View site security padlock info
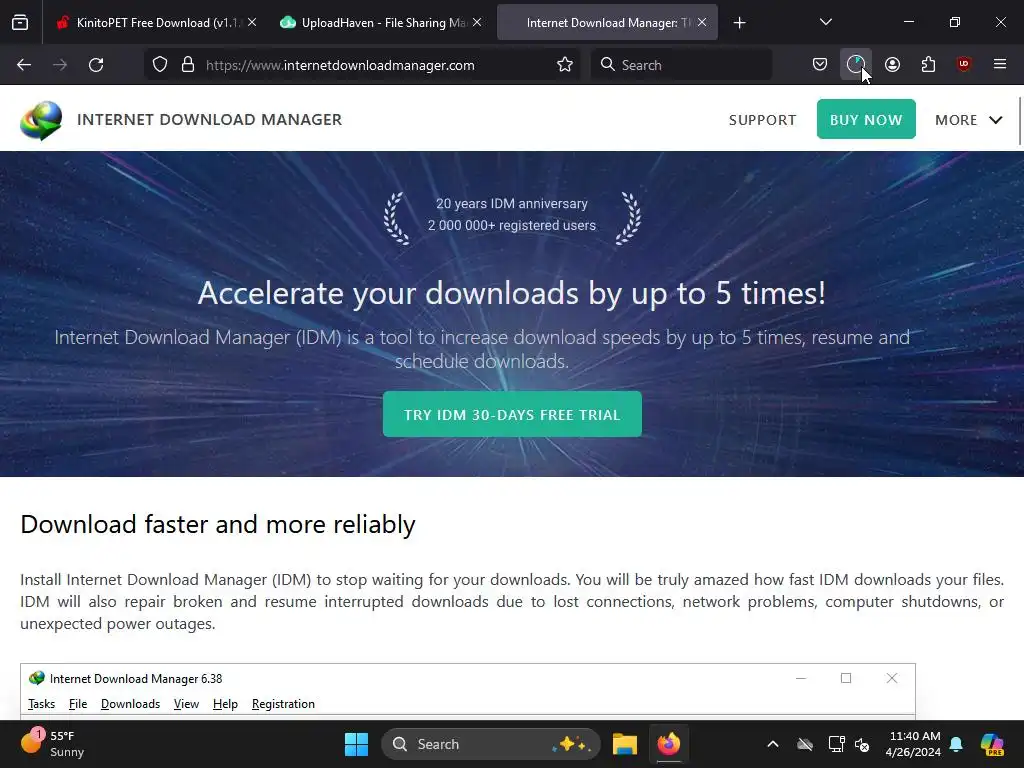The image size is (1024, 768). (x=188, y=65)
